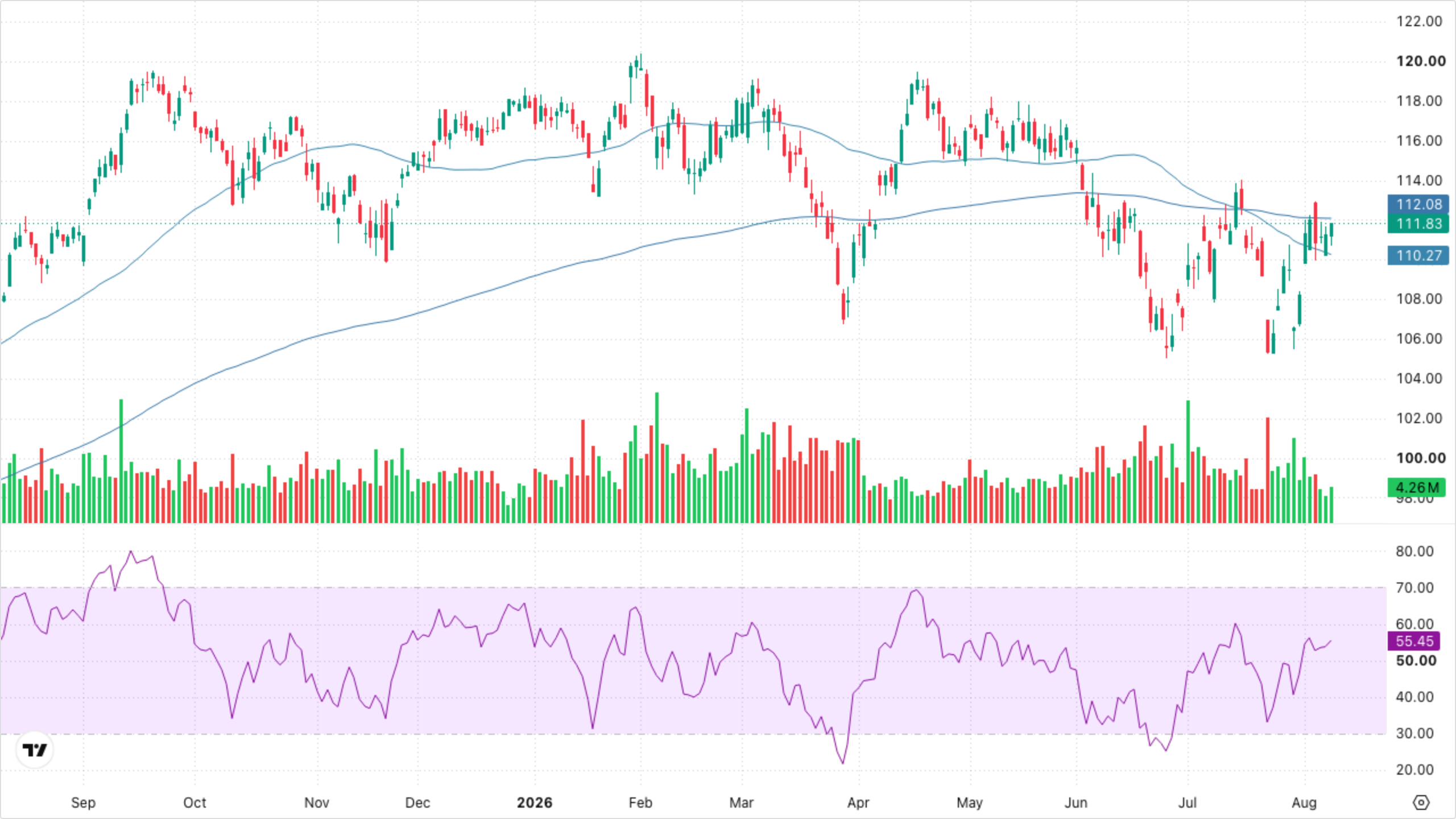Click the May label on time axis
This screenshot has height=819, width=1456.
point(970,803)
